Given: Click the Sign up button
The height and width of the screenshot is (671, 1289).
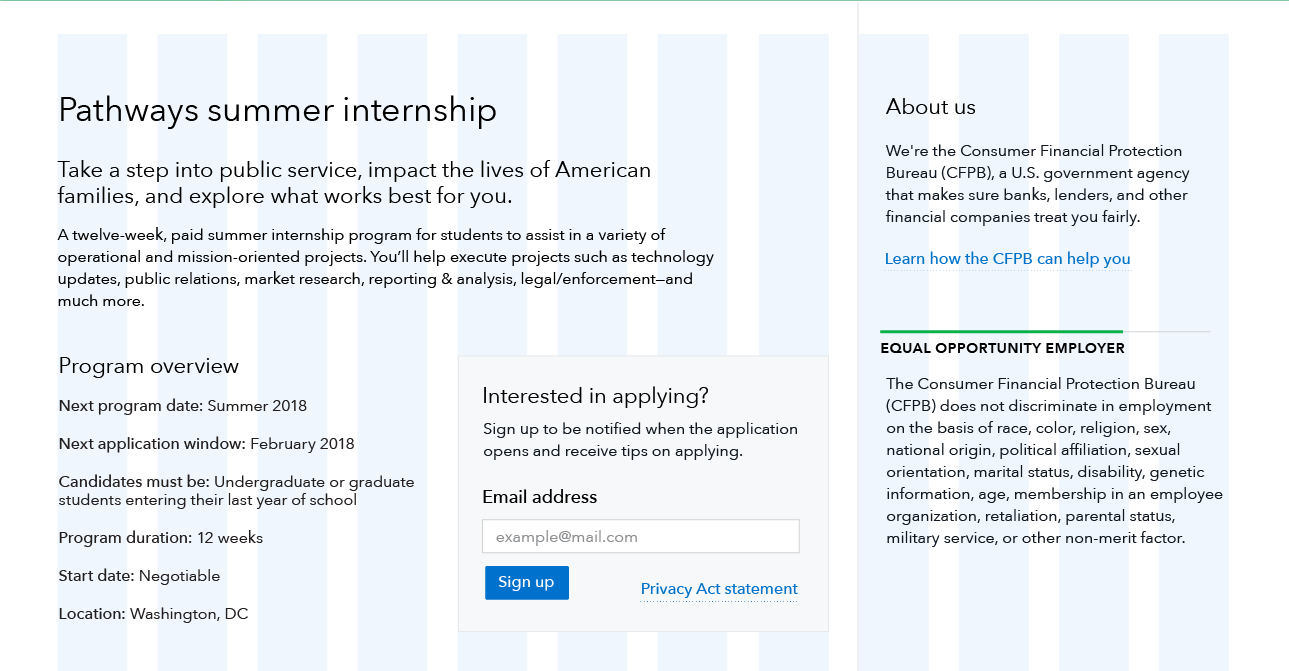Looking at the screenshot, I should pyautogui.click(x=527, y=583).
